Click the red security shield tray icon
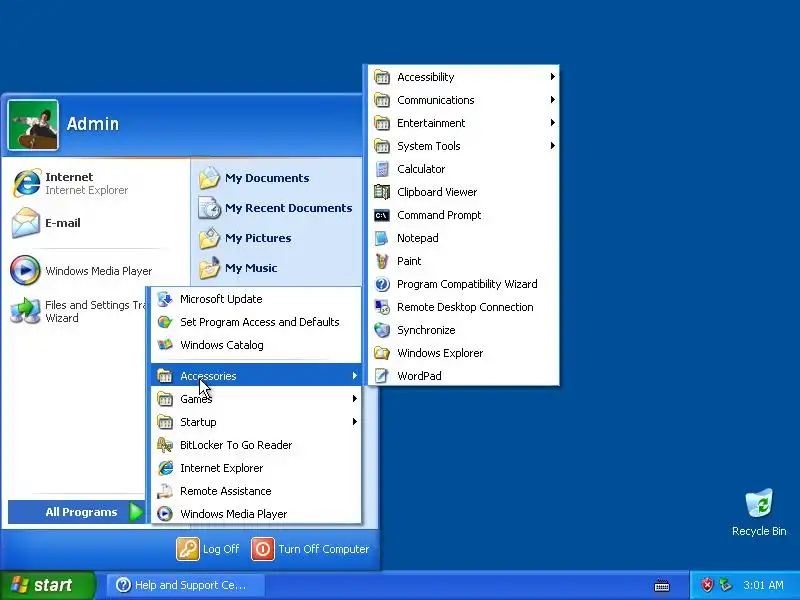800x600 pixels. 707,585
